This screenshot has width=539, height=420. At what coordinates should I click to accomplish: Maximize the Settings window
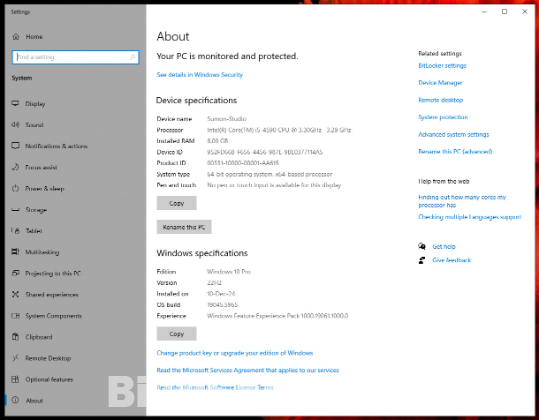tap(504, 12)
